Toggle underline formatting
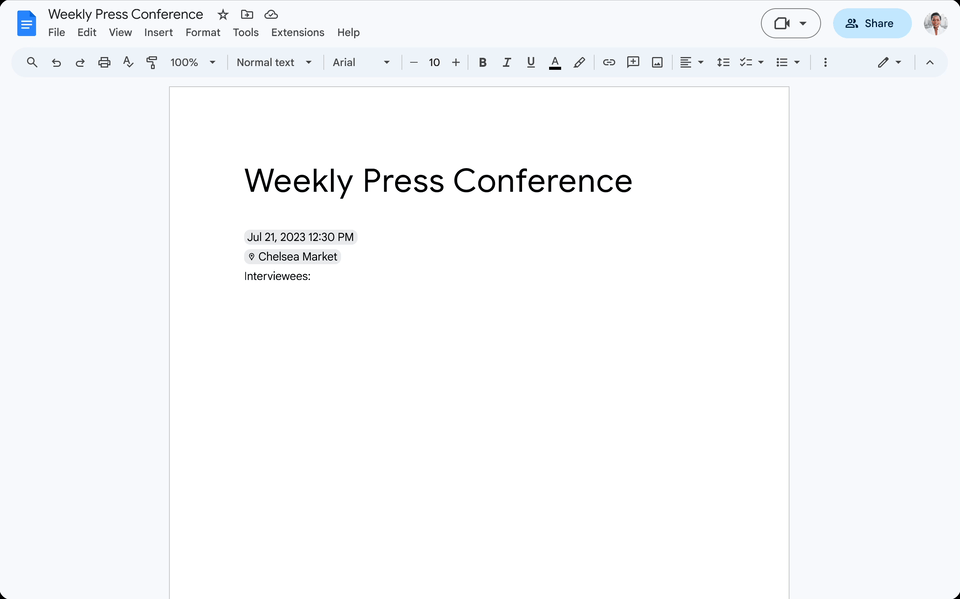 [x=530, y=62]
